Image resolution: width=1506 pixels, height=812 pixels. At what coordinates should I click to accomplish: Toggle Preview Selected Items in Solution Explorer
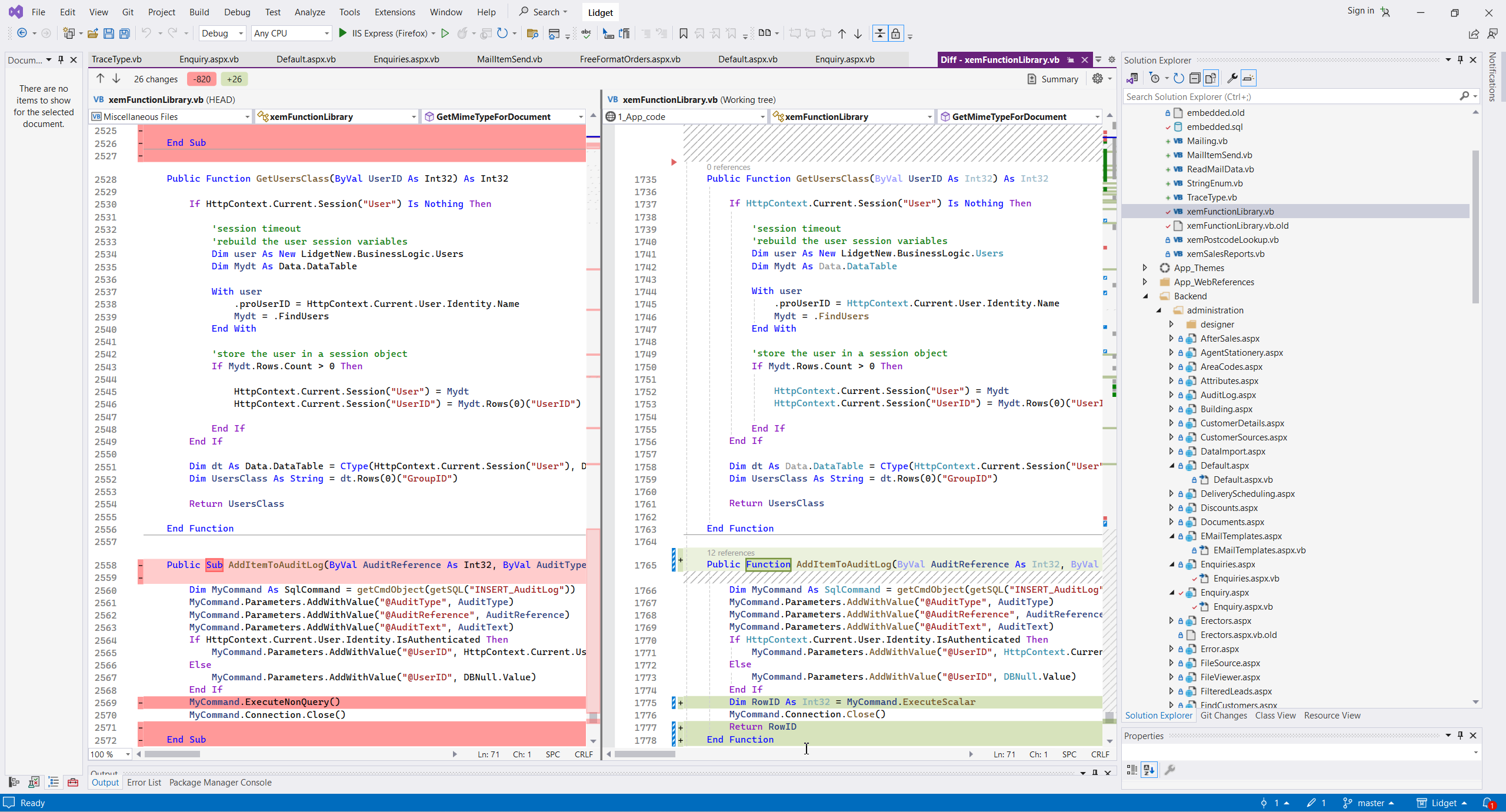pyautogui.click(x=1248, y=78)
